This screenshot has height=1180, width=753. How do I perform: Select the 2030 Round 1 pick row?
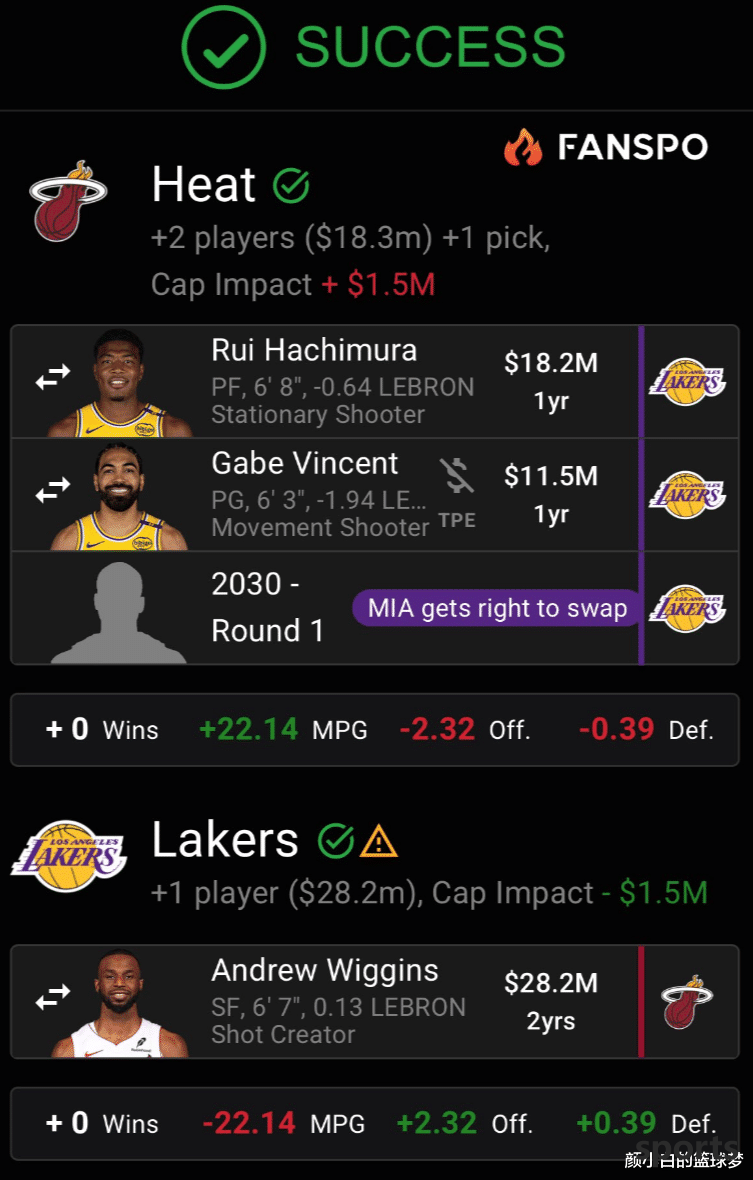click(267, 608)
